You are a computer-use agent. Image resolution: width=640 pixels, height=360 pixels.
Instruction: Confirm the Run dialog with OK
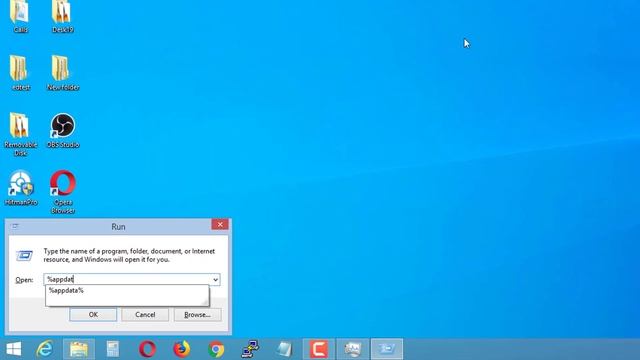93,315
